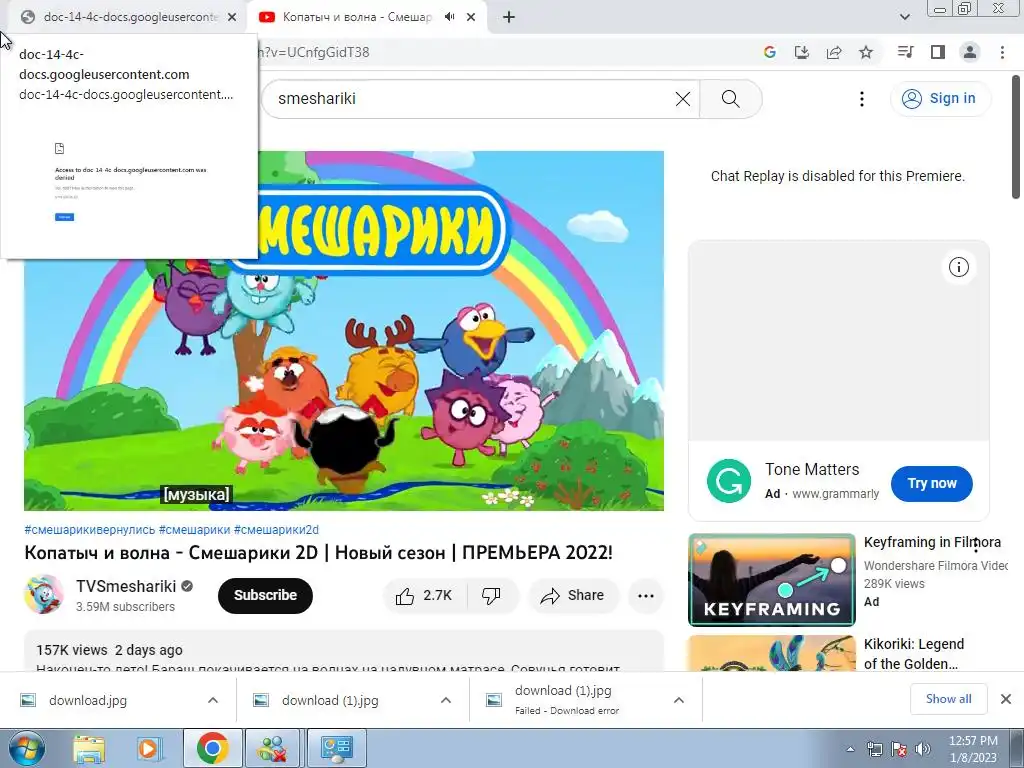Open Windows Explorer from the taskbar

tap(89, 748)
